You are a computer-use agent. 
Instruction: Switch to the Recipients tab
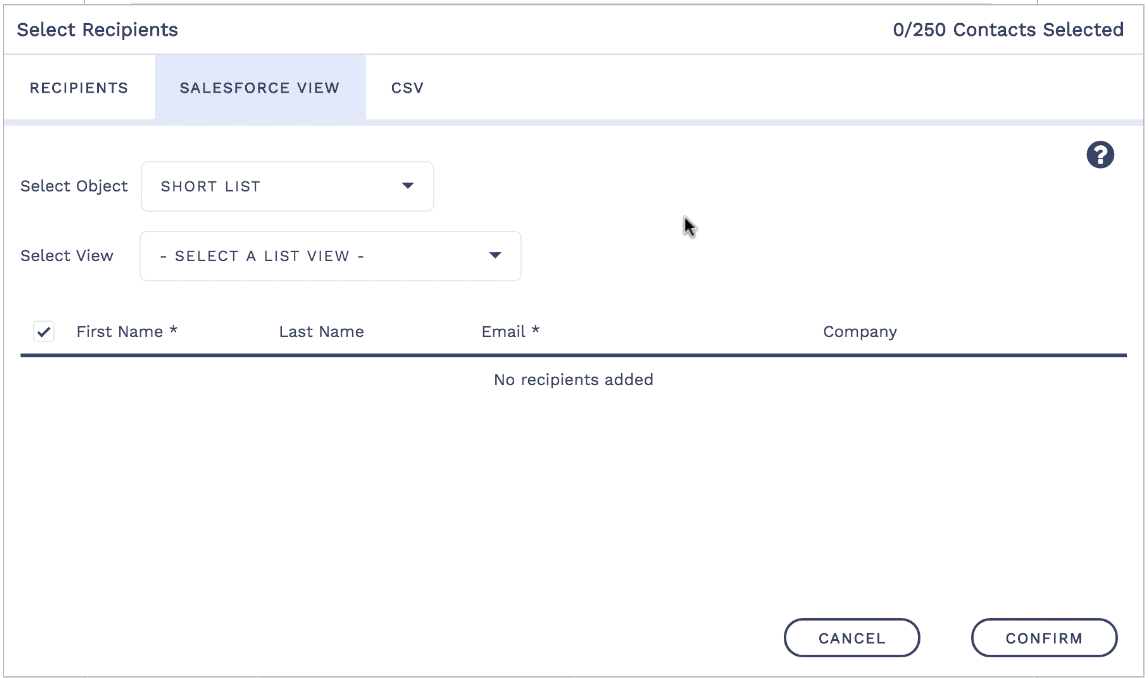(79, 88)
